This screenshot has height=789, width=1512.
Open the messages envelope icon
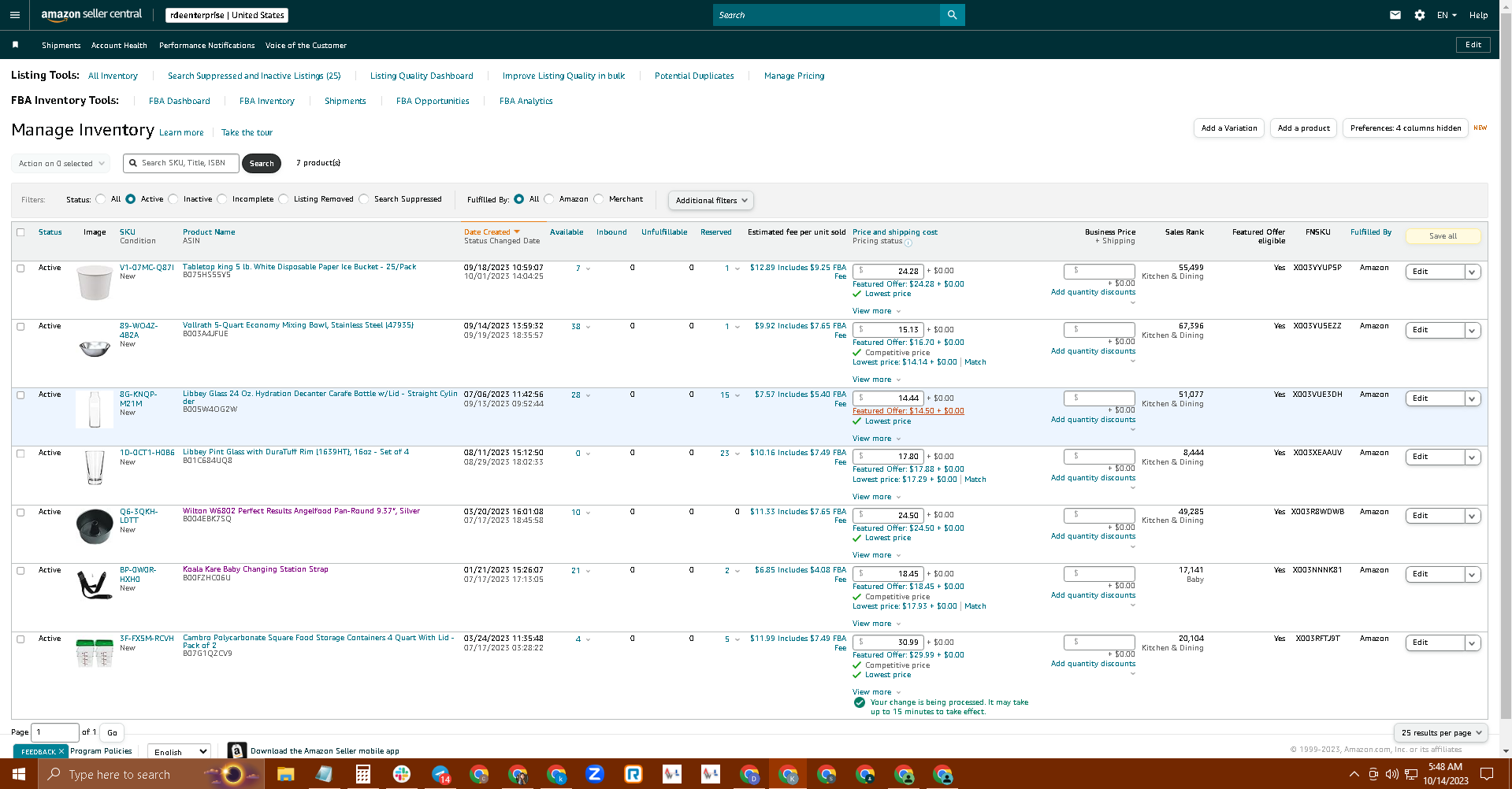click(1395, 15)
